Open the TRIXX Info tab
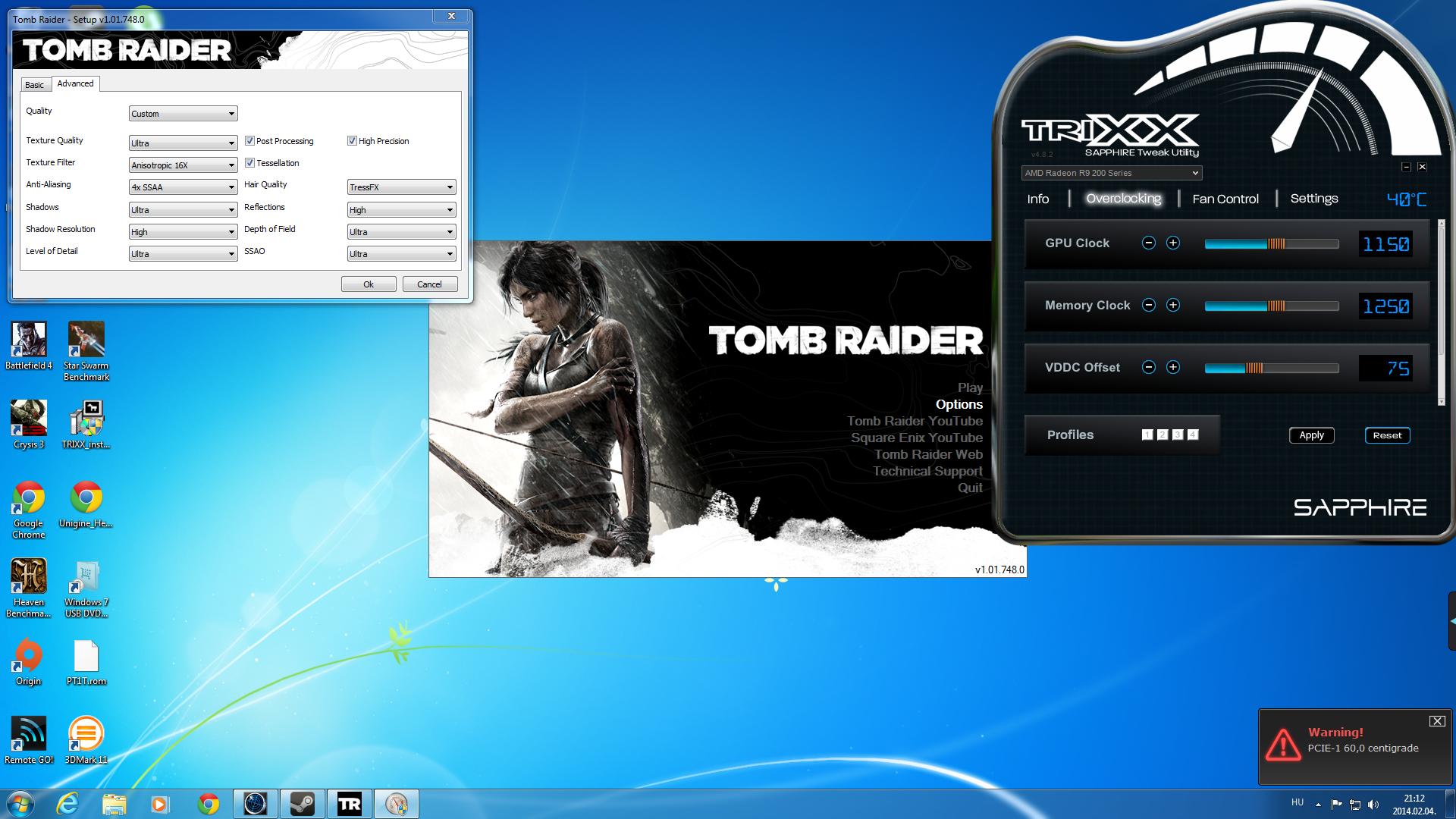 point(1038,199)
